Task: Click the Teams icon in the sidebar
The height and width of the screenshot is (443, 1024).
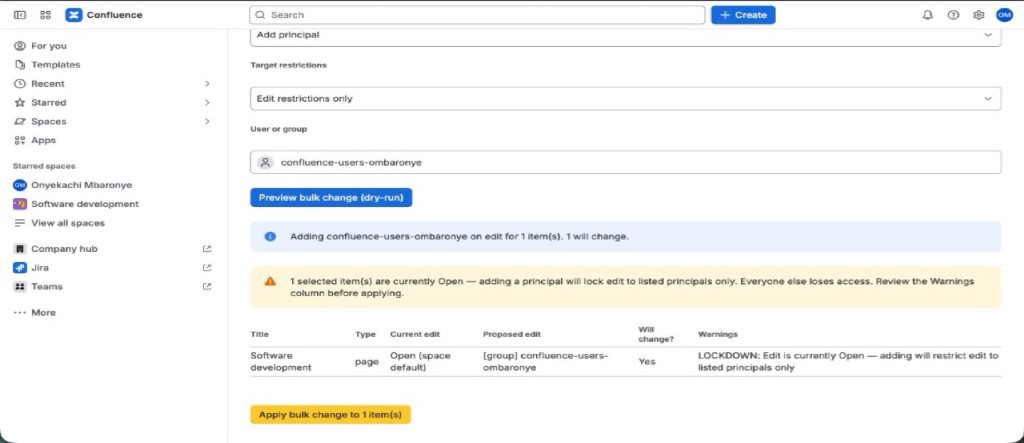Action: [20, 287]
